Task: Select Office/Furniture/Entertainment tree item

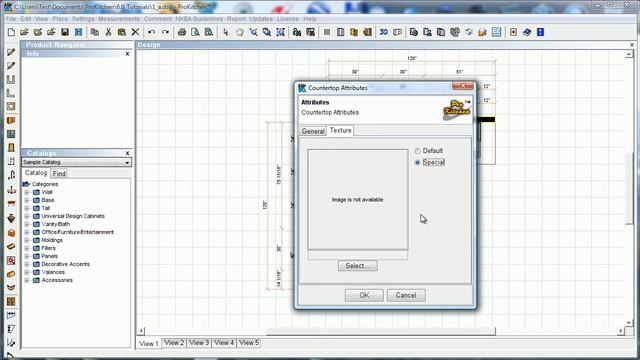Action: (78, 232)
